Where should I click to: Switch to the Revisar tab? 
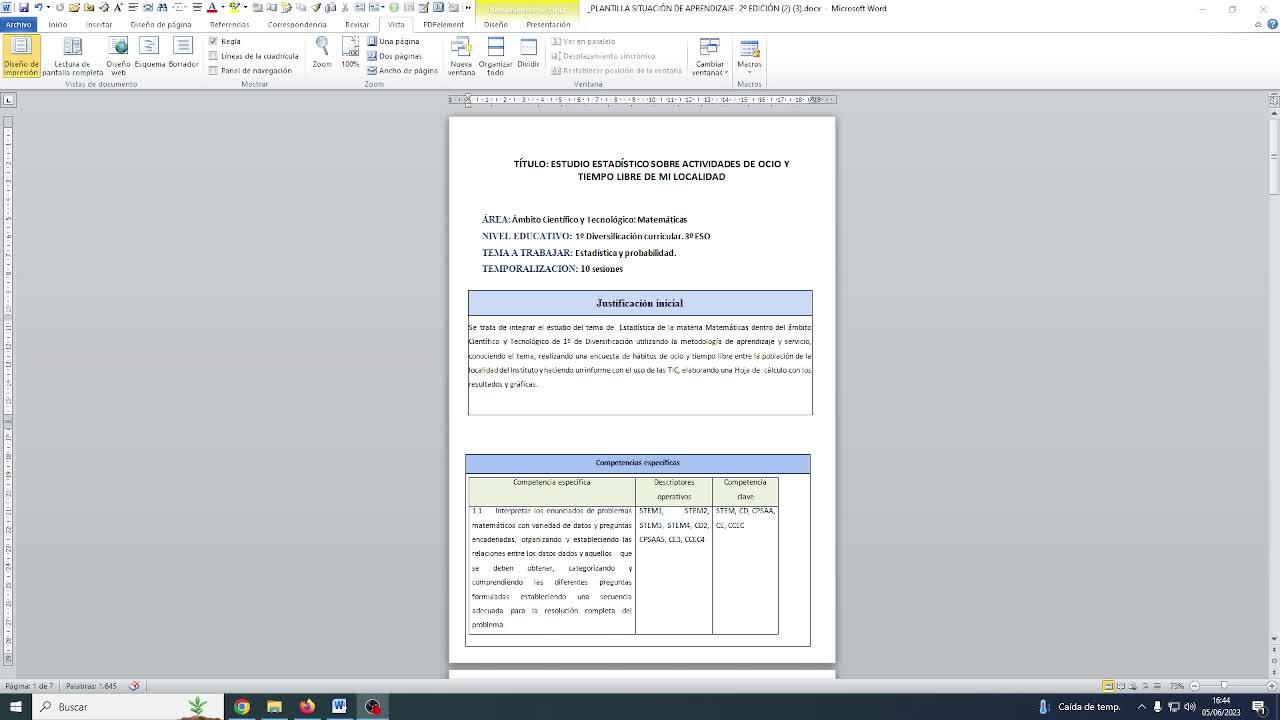pyautogui.click(x=357, y=24)
